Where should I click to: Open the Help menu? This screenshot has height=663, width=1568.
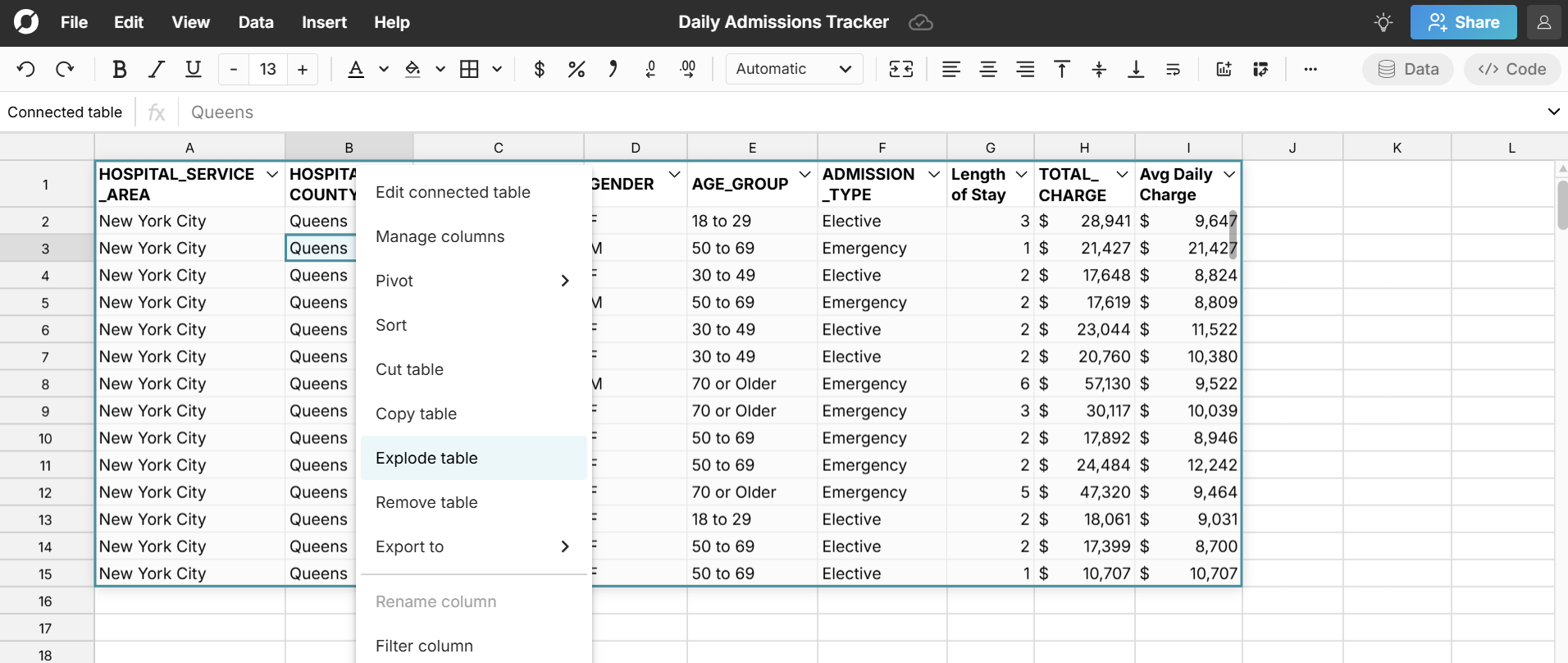coord(392,22)
